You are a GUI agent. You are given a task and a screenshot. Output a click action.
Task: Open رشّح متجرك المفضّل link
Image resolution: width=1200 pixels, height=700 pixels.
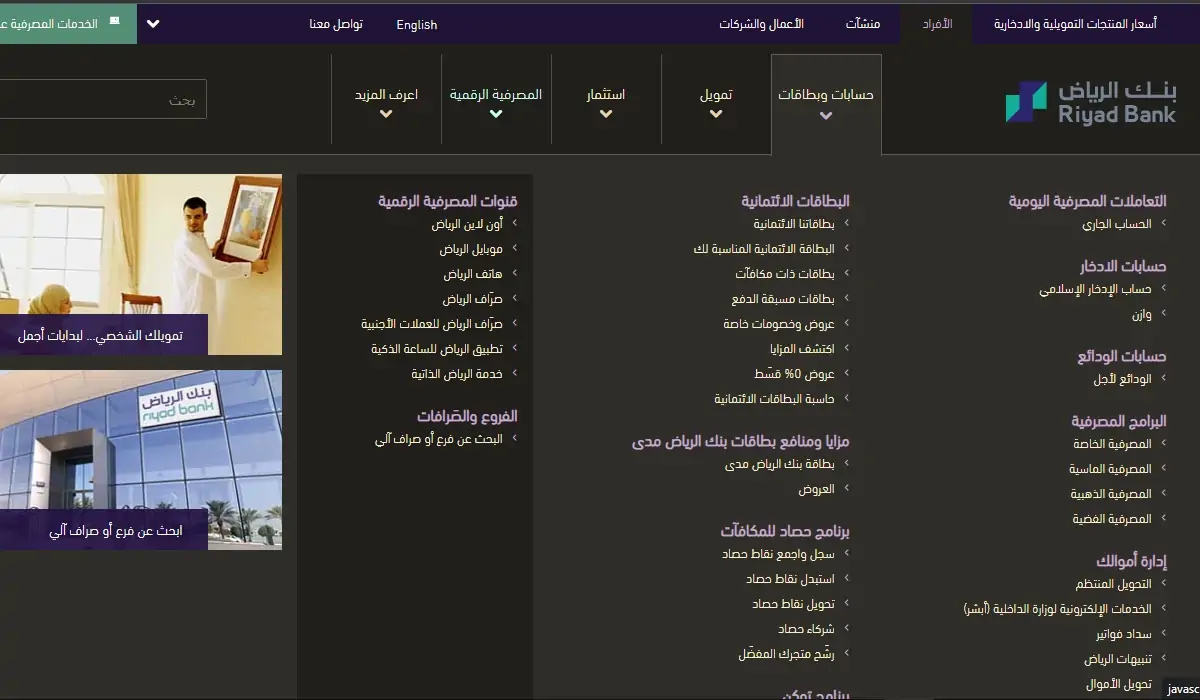pyautogui.click(x=786, y=654)
